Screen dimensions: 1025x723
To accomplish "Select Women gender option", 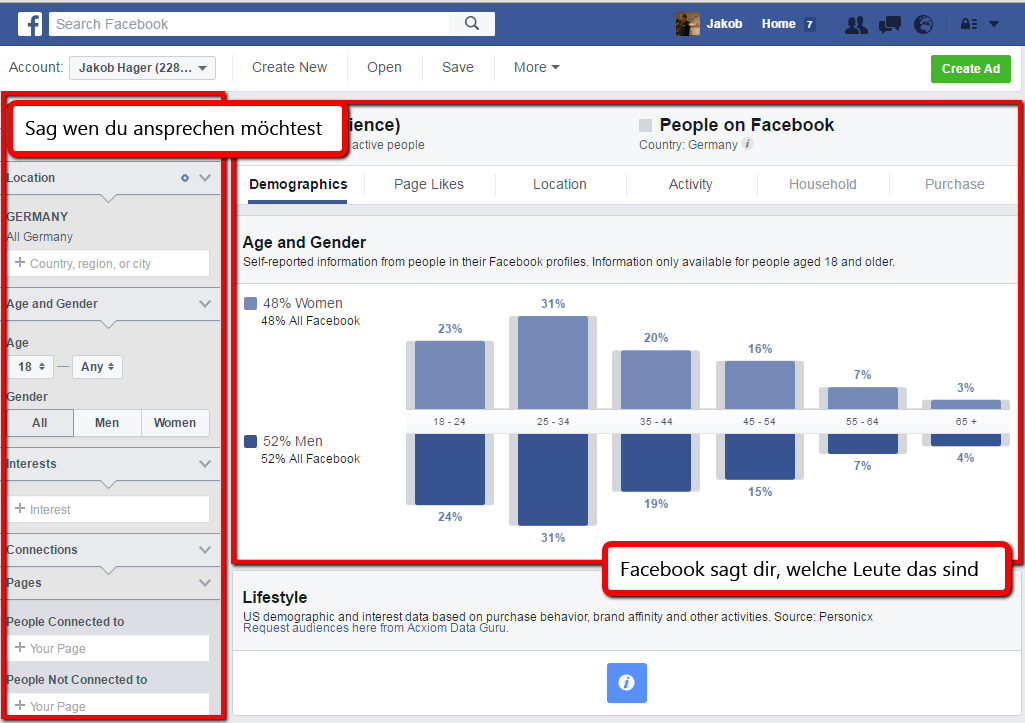I will pyautogui.click(x=175, y=423).
